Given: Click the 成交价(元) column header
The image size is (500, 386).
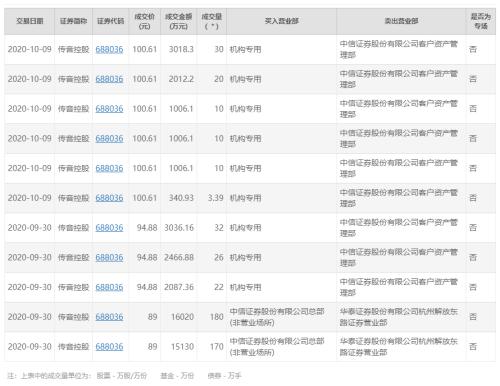Looking at the screenshot, I should [145, 21].
